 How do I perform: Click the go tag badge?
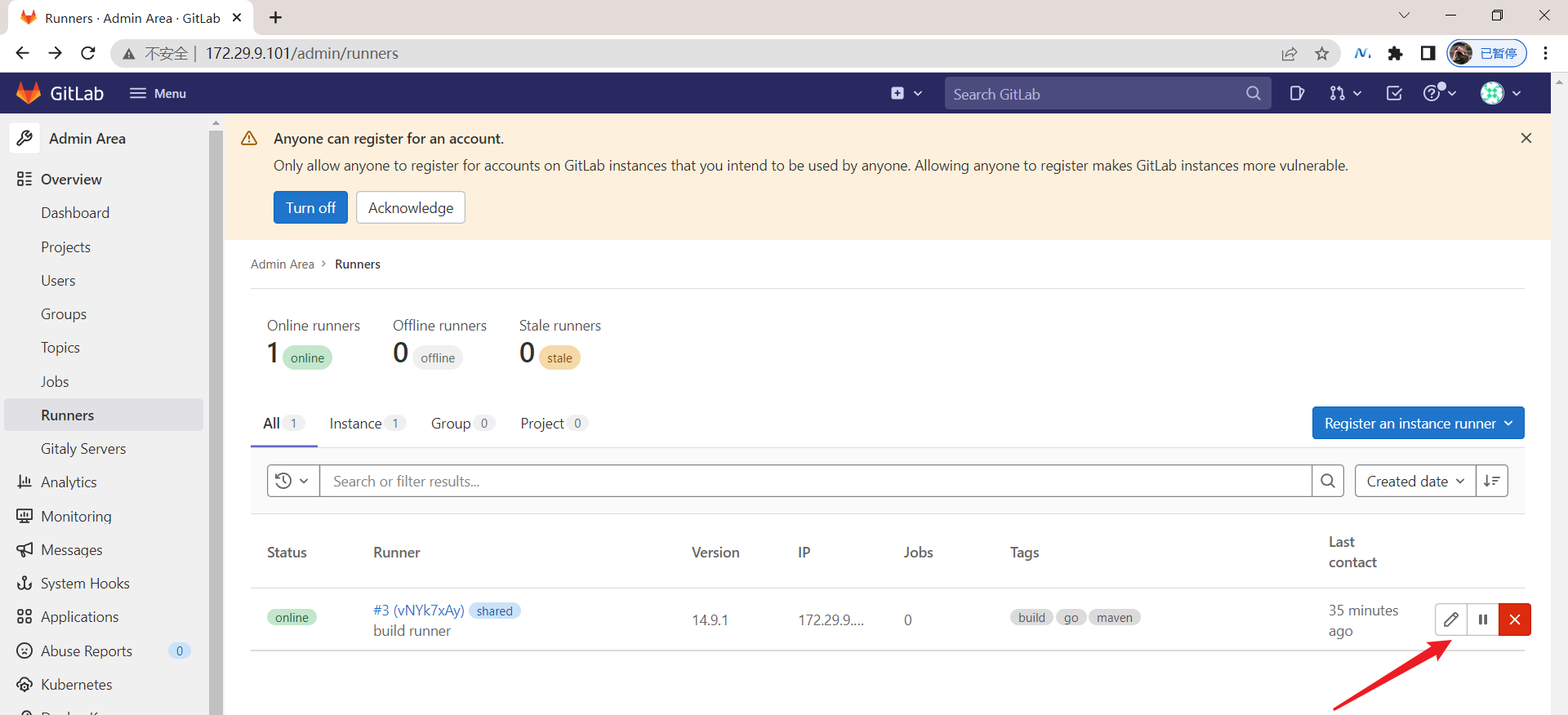[x=1071, y=617]
